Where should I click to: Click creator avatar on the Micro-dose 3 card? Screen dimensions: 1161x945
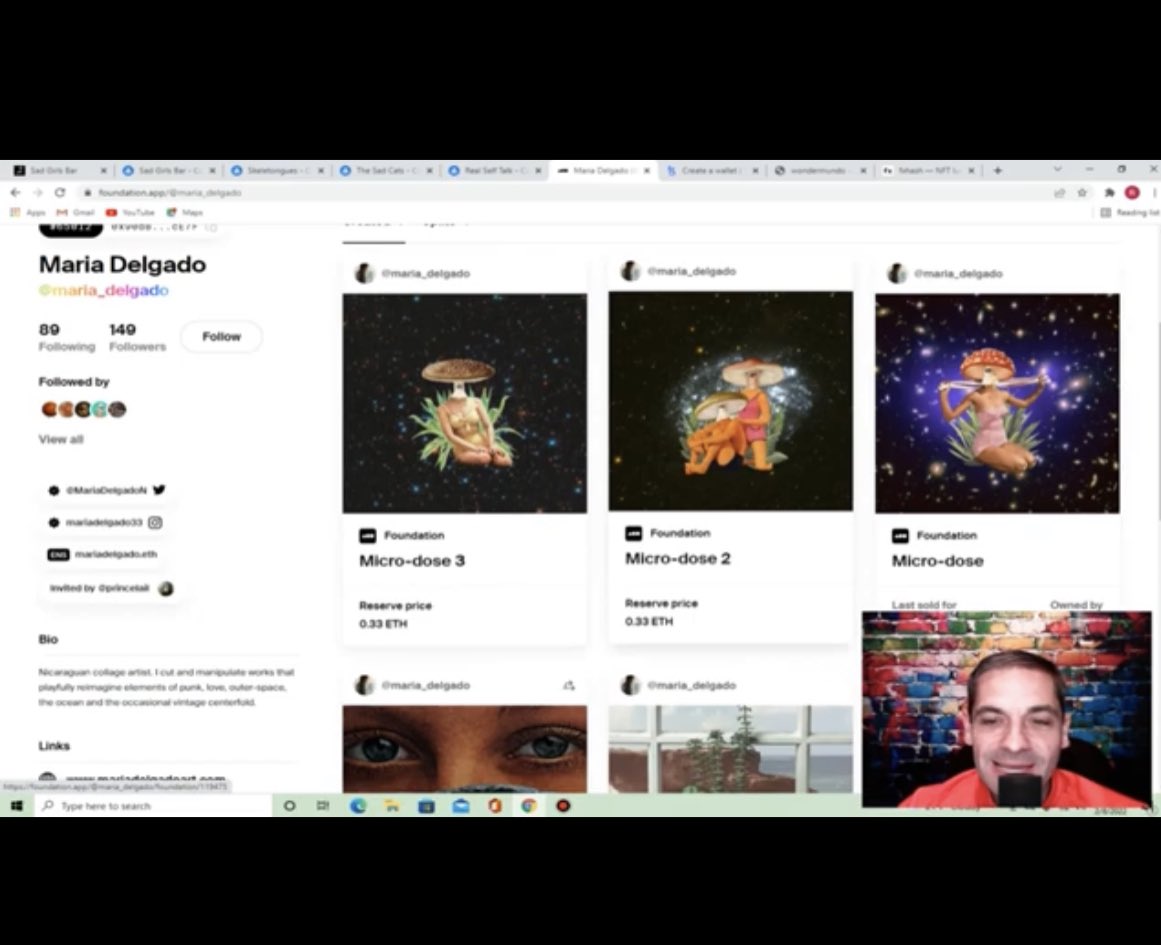(x=364, y=273)
